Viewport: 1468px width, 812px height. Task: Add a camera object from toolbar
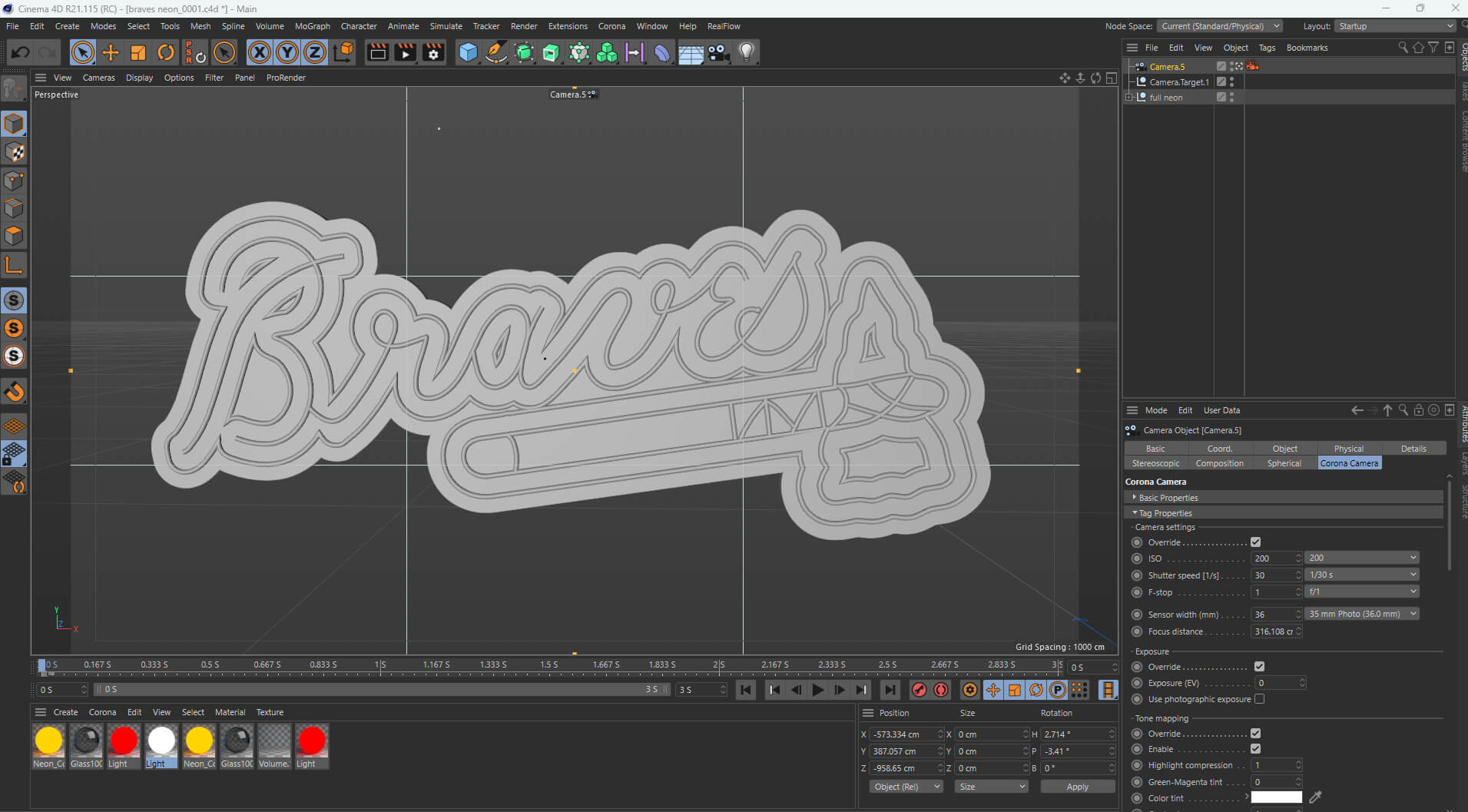(718, 52)
